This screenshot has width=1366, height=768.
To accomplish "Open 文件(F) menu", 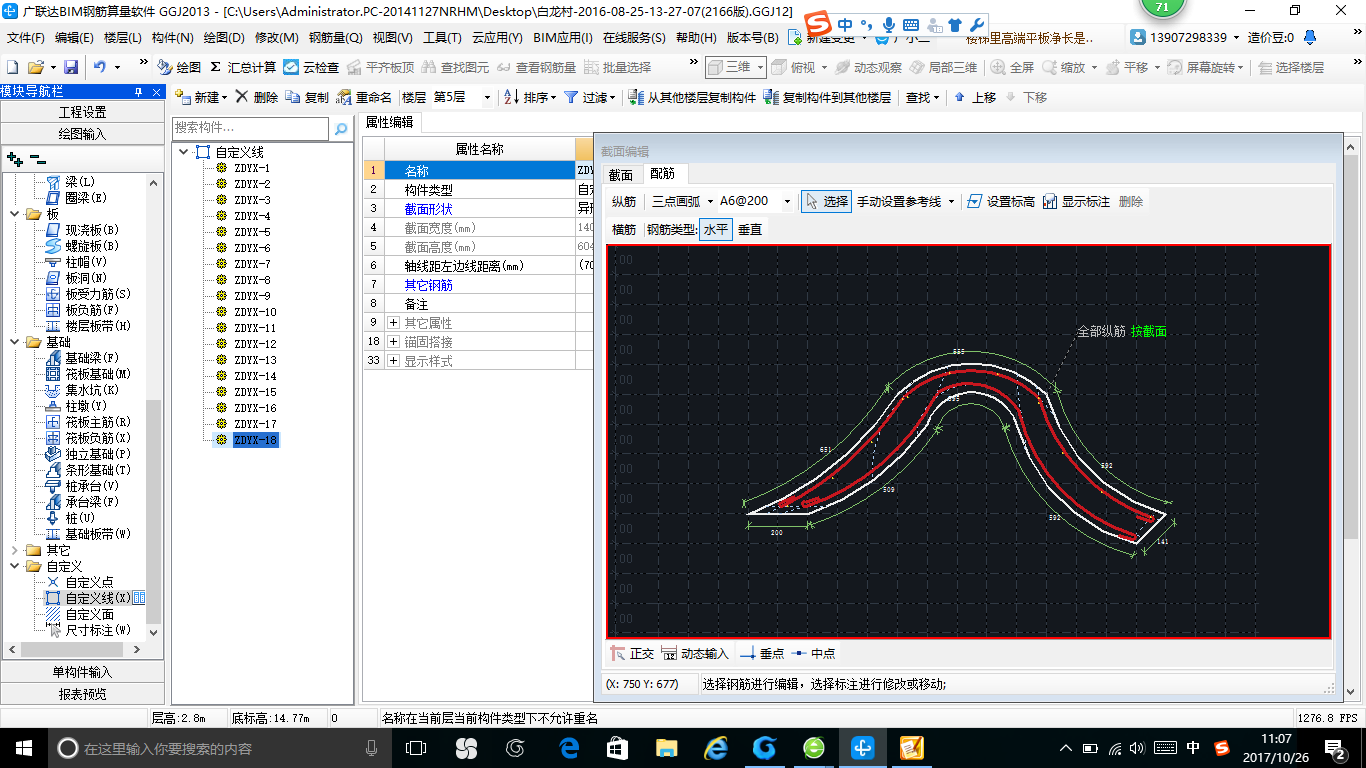I will coord(26,38).
